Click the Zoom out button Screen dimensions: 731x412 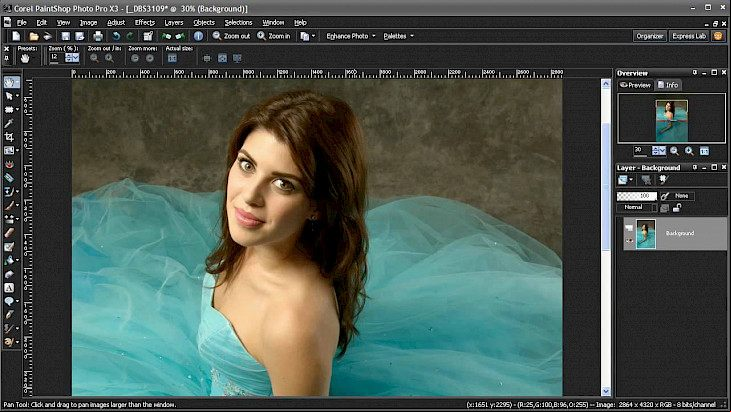231,36
